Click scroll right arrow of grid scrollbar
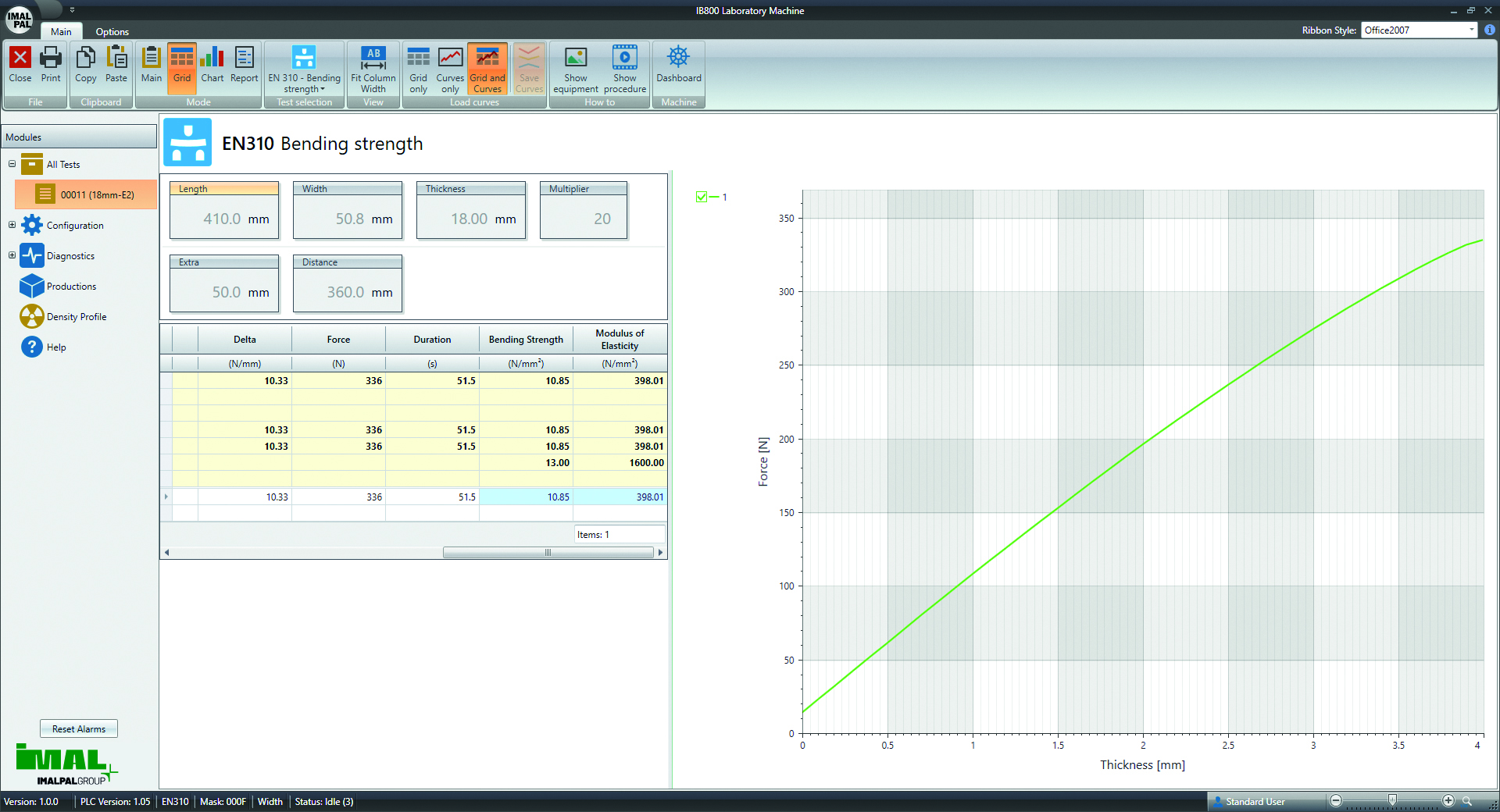This screenshot has height=812, width=1500. [661, 553]
